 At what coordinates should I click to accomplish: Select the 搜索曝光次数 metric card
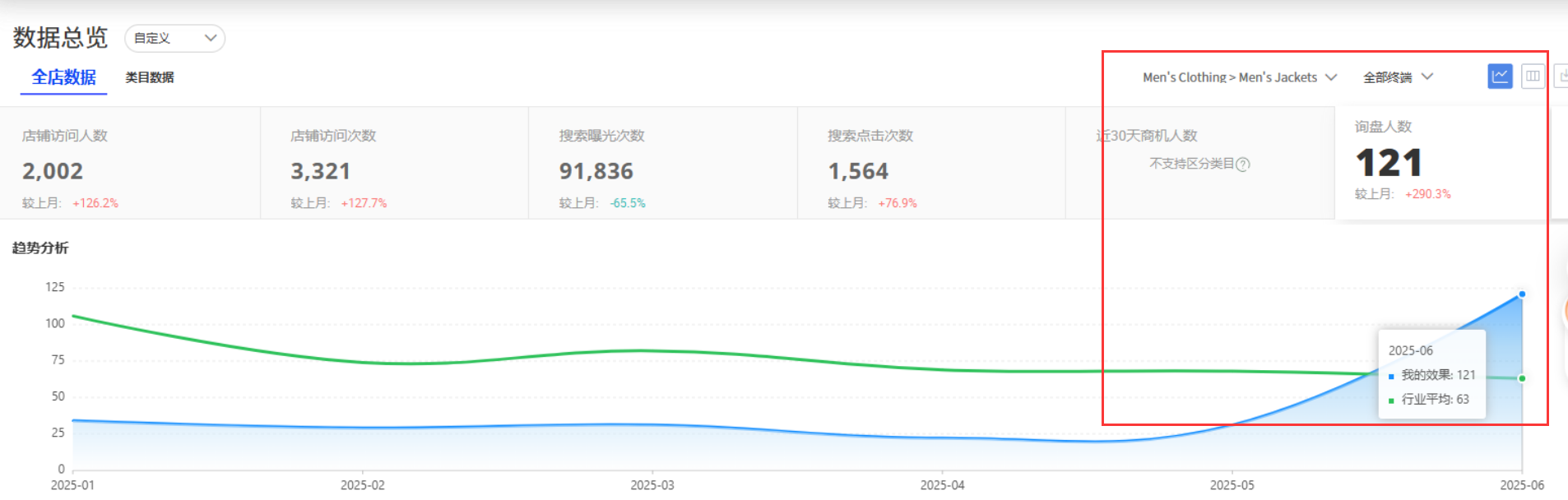pyautogui.click(x=662, y=163)
